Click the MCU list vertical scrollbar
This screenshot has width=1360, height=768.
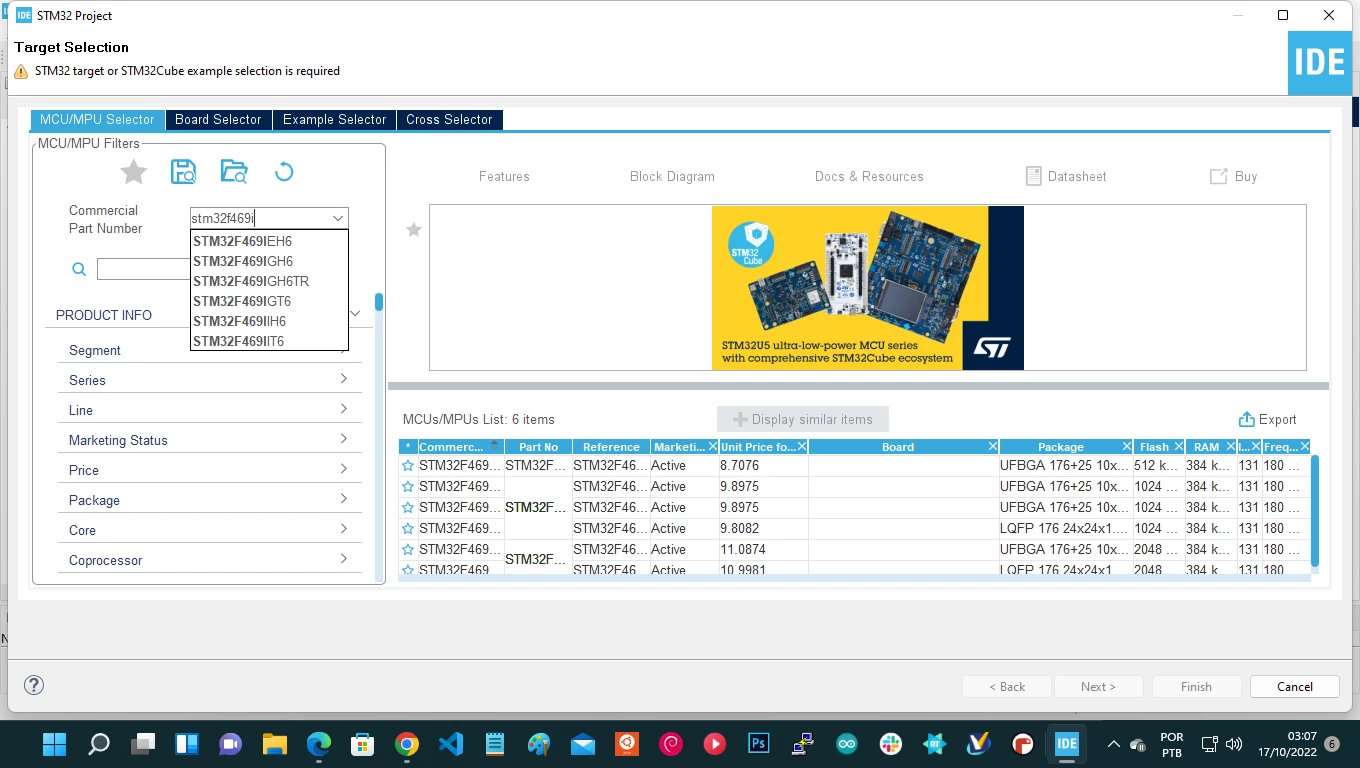click(1315, 511)
